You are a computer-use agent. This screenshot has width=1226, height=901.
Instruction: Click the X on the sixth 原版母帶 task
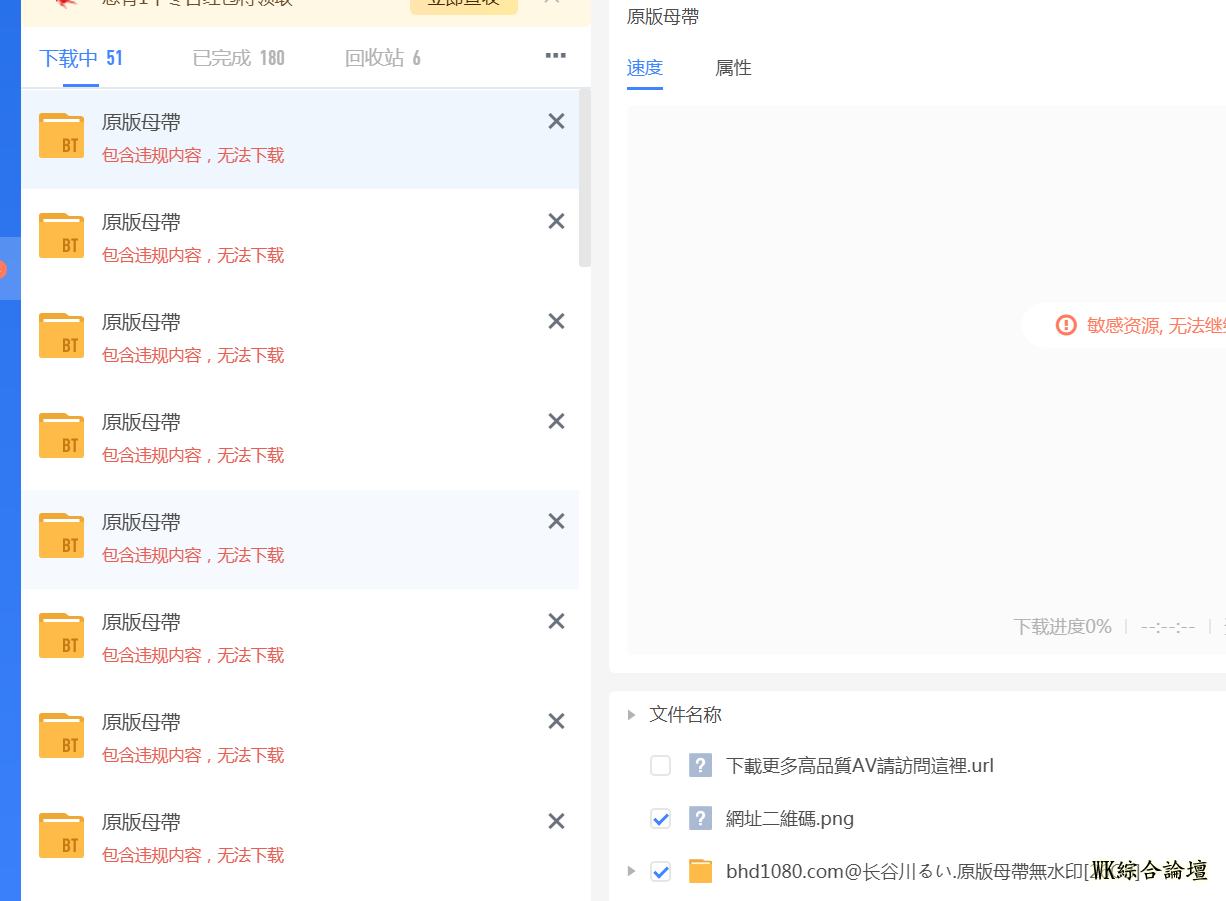[557, 621]
